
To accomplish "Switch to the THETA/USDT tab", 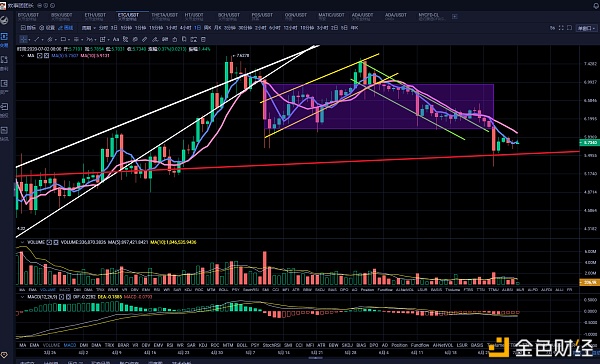I will pyautogui.click(x=165, y=16).
